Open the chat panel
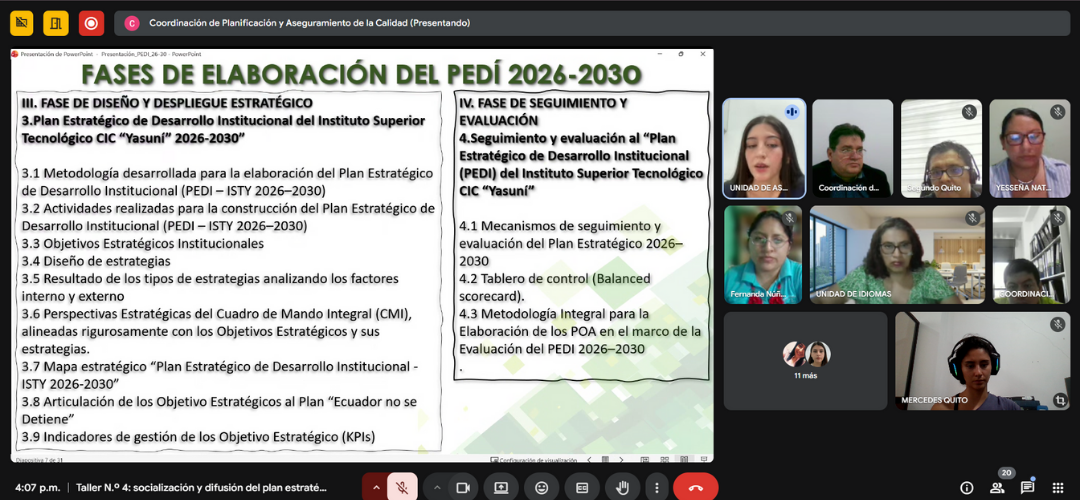Viewport: 1080px width, 500px height. click(1027, 487)
